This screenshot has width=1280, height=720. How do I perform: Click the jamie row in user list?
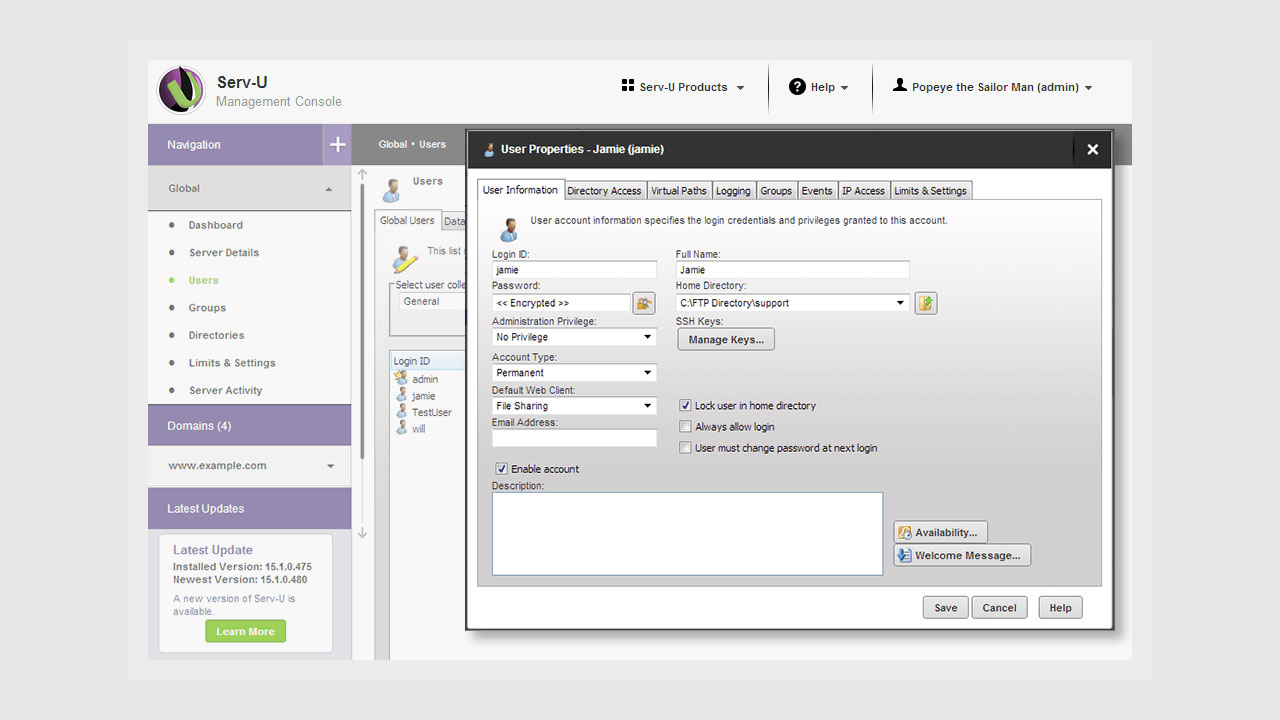pyautogui.click(x=427, y=396)
